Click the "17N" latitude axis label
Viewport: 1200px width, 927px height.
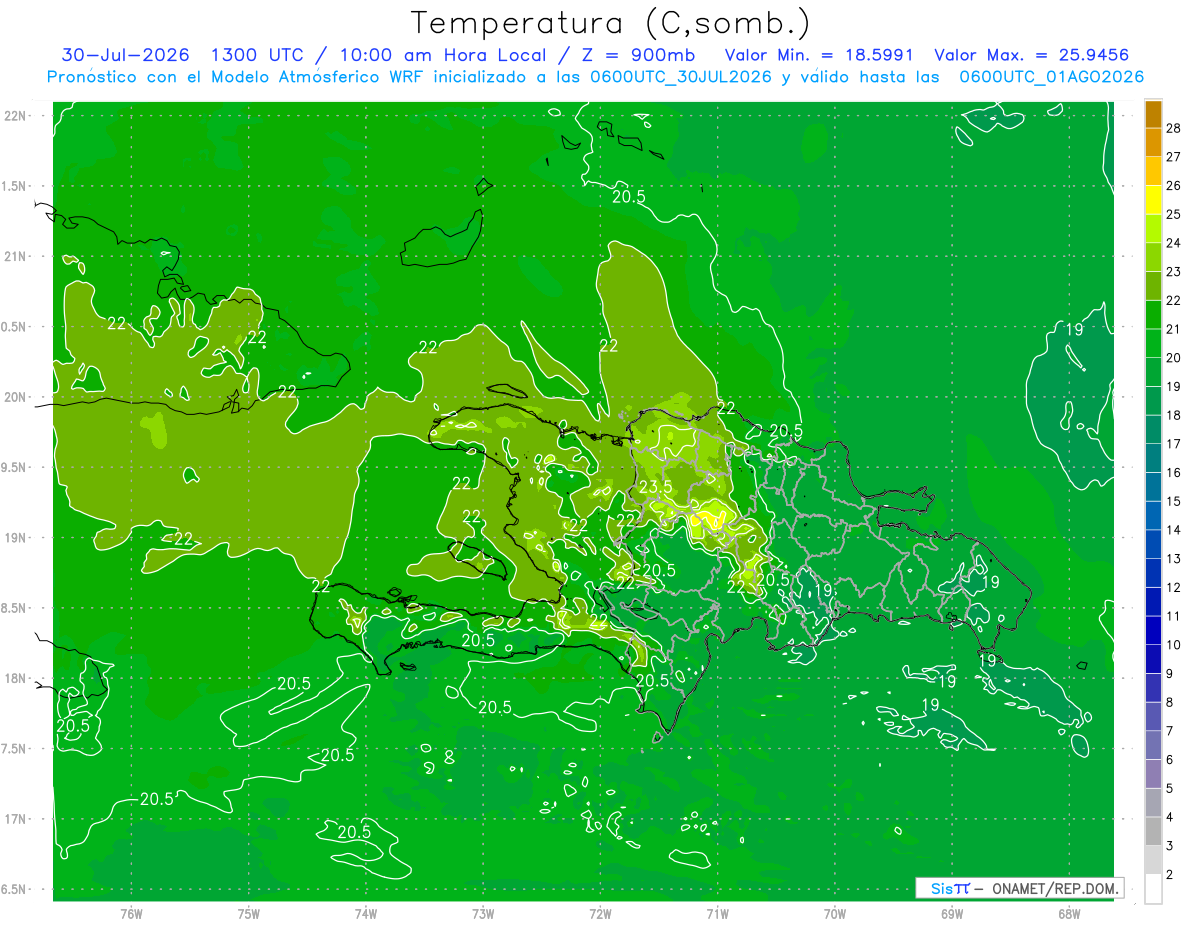point(15,819)
